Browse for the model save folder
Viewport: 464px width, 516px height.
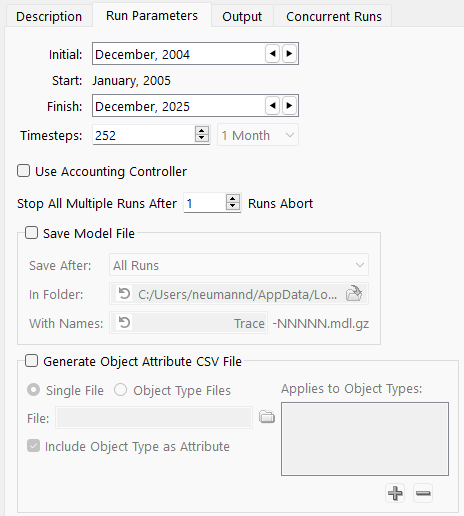pos(354,294)
